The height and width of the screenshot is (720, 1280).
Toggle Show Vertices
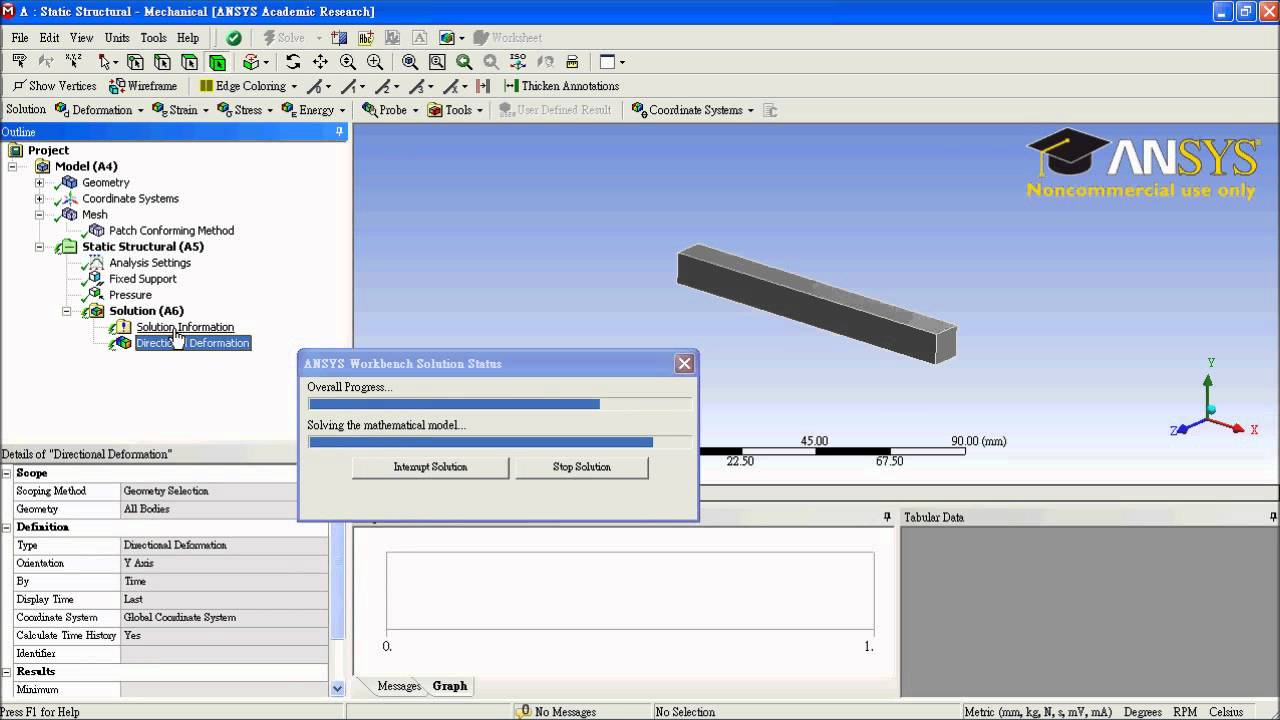(x=54, y=86)
